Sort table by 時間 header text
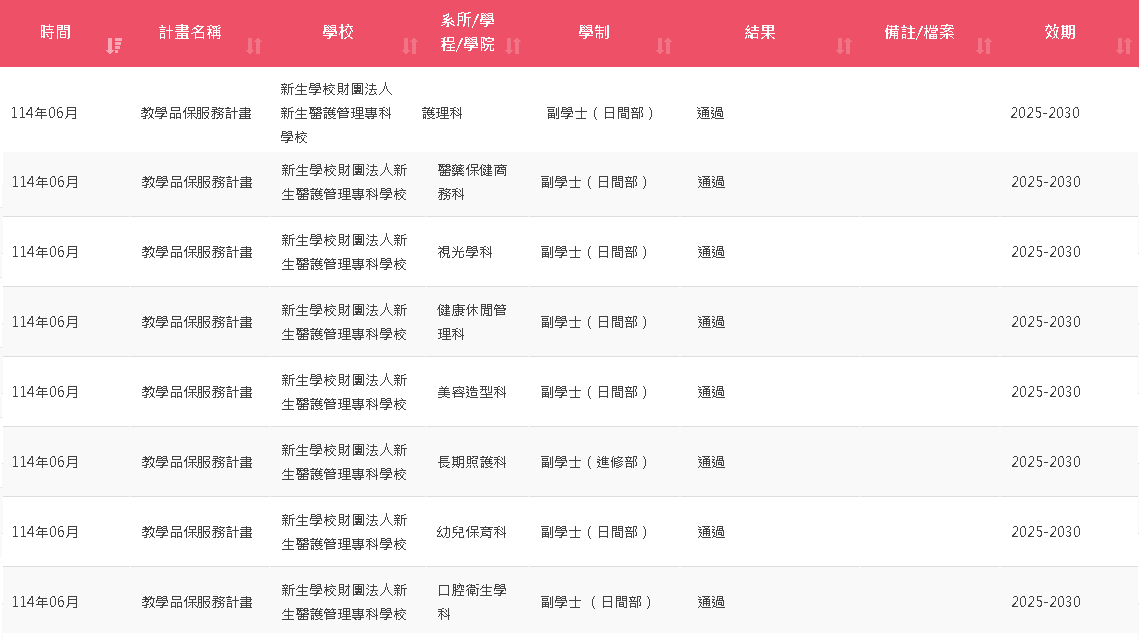The height and width of the screenshot is (642, 1139). coord(56,32)
